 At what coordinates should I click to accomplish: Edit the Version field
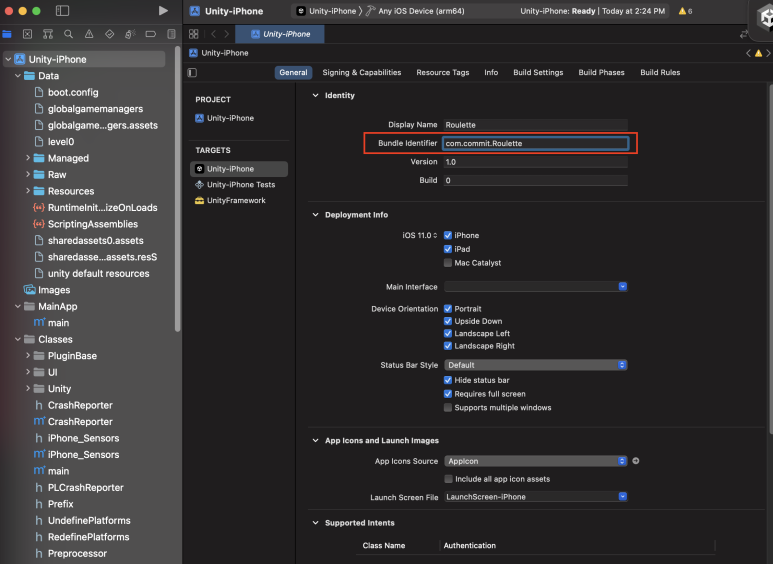(x=535, y=162)
